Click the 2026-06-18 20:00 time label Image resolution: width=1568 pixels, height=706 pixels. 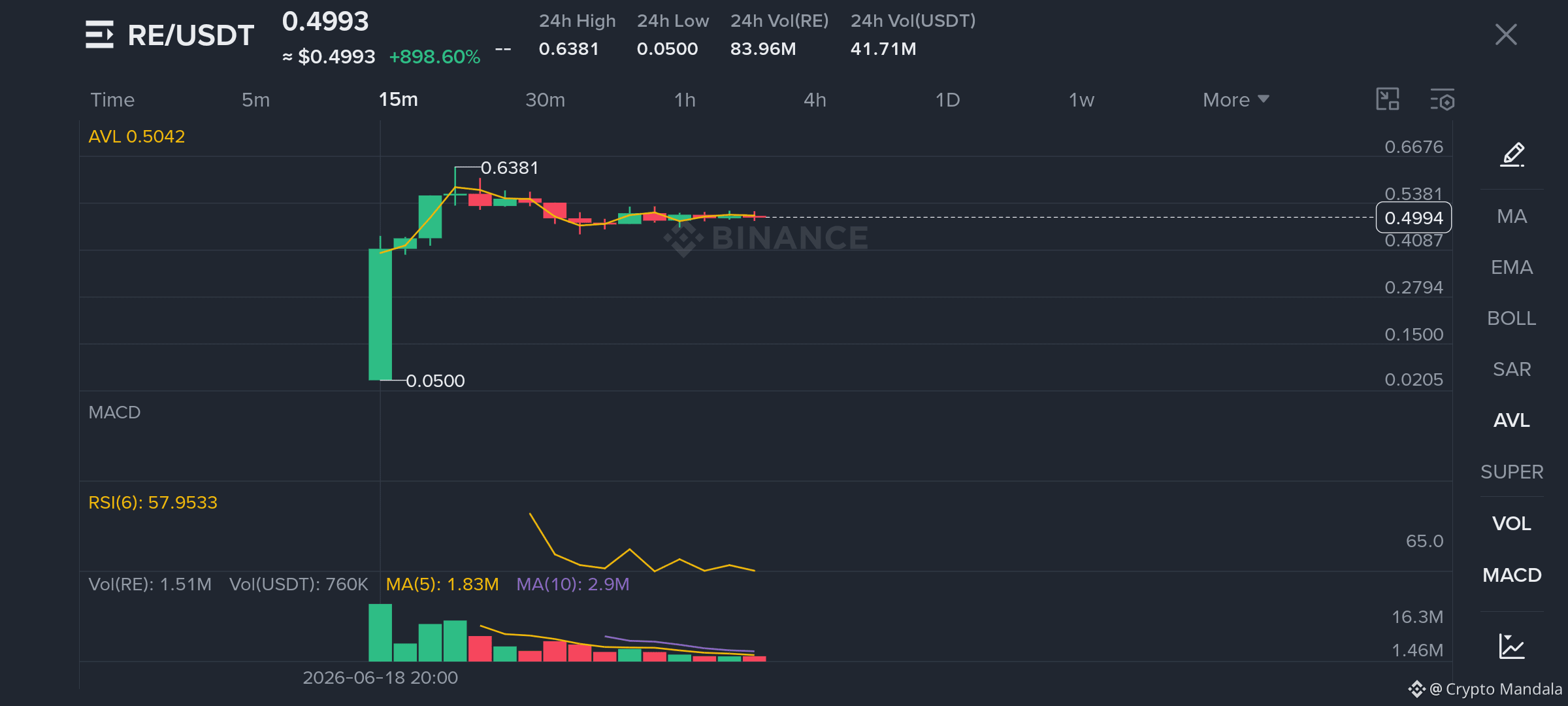(x=380, y=678)
